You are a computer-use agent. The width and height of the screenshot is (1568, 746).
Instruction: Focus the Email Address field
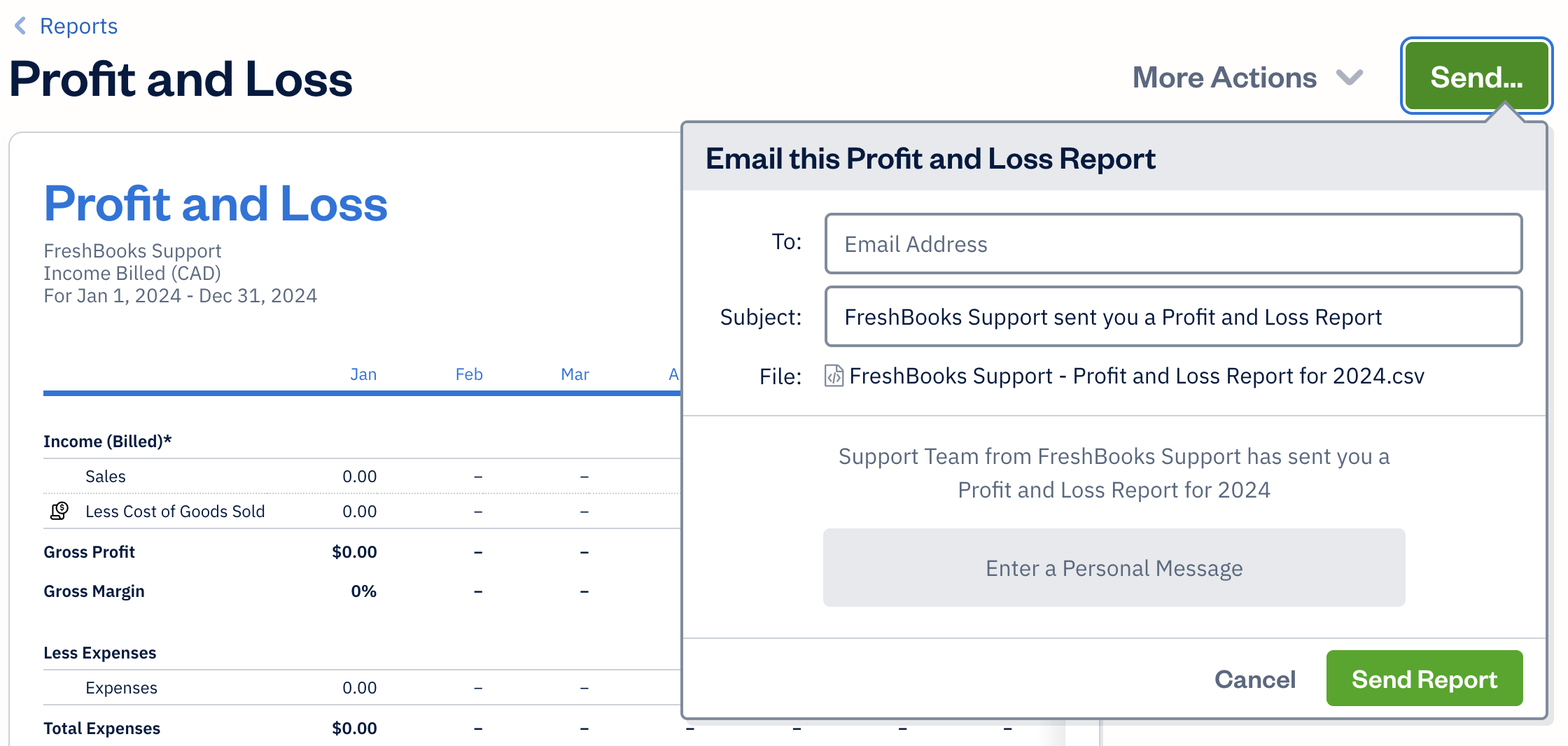pyautogui.click(x=1173, y=244)
